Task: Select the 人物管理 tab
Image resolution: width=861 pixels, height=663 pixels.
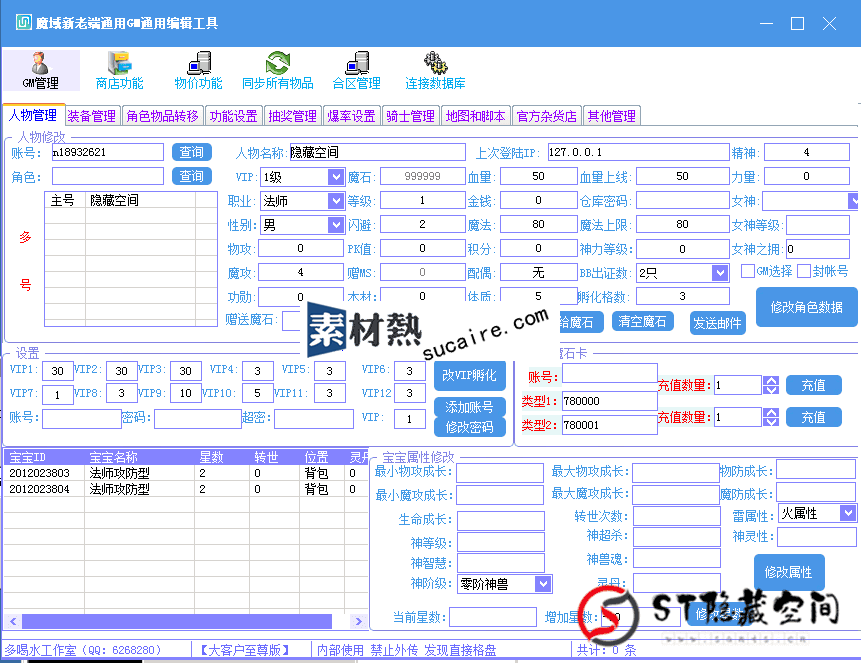Action: pos(33,115)
